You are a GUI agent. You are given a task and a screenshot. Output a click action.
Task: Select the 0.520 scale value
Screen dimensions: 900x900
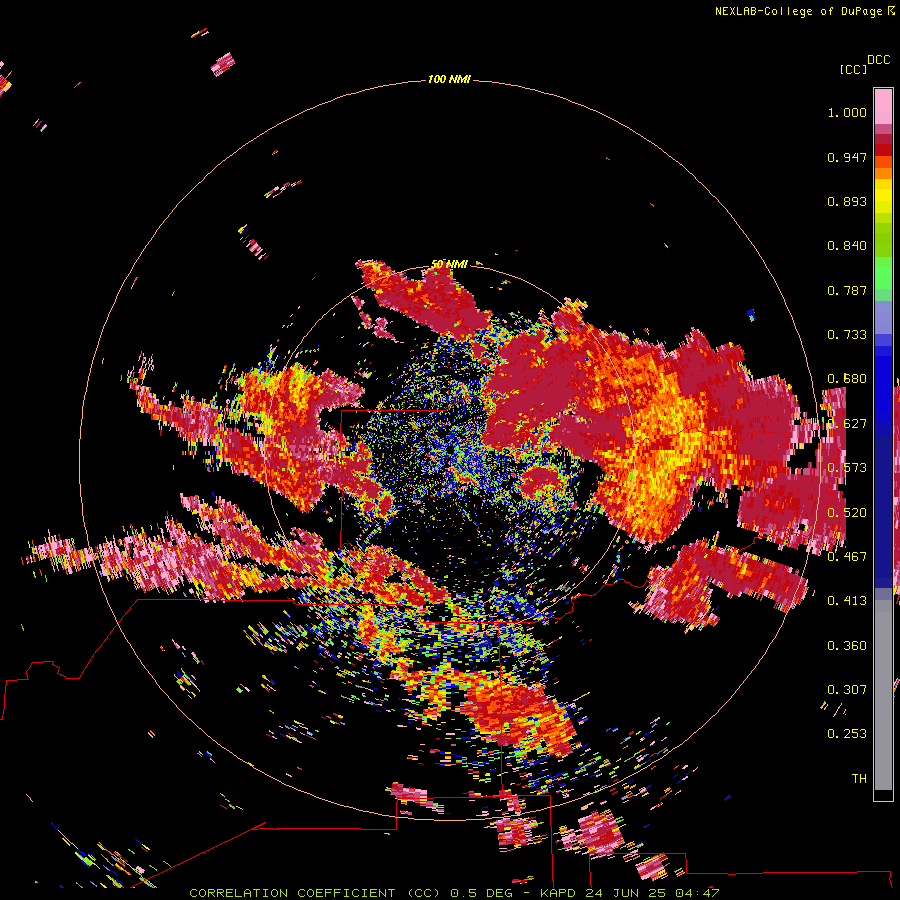pos(847,513)
